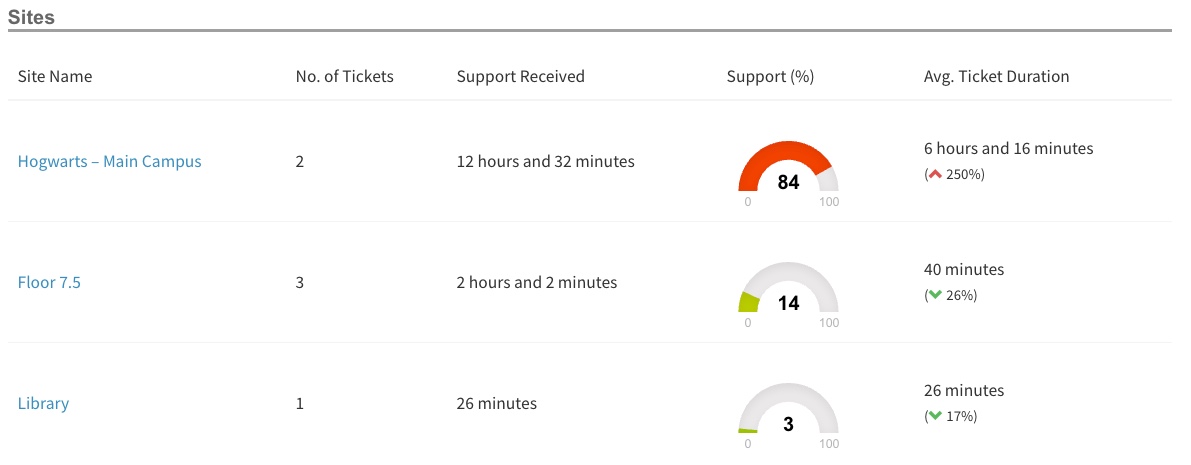Click the green down arrow beside 26%

tap(936, 295)
